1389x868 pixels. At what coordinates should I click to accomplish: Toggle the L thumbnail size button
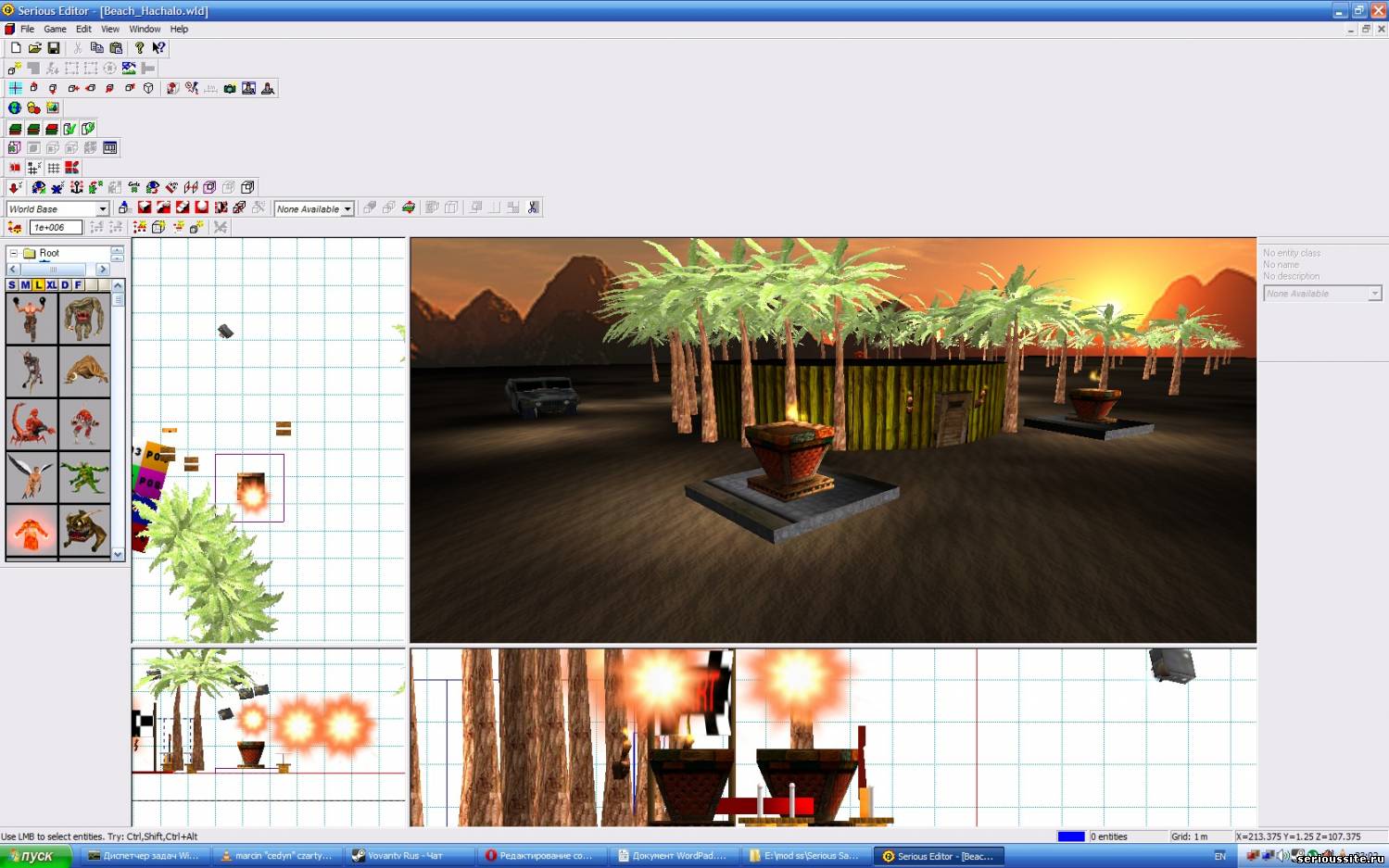(38, 284)
